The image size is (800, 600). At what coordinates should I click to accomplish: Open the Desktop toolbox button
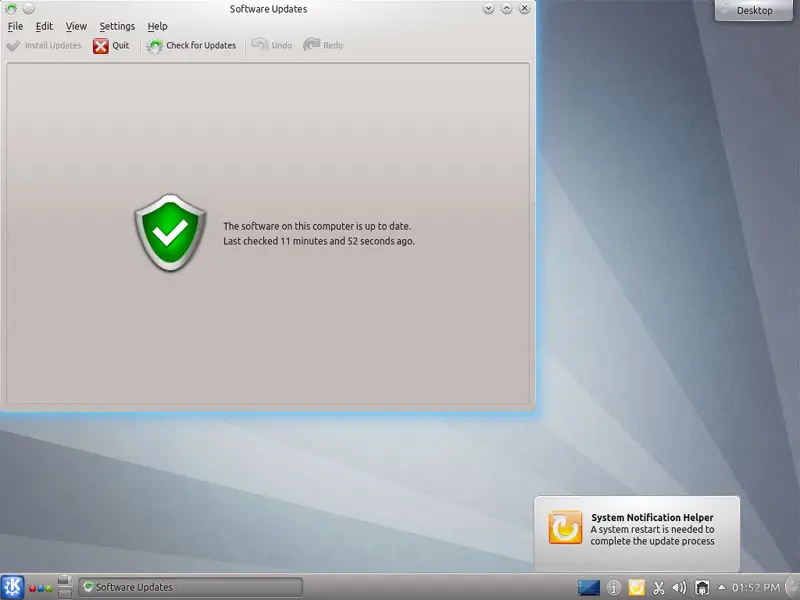pos(754,10)
